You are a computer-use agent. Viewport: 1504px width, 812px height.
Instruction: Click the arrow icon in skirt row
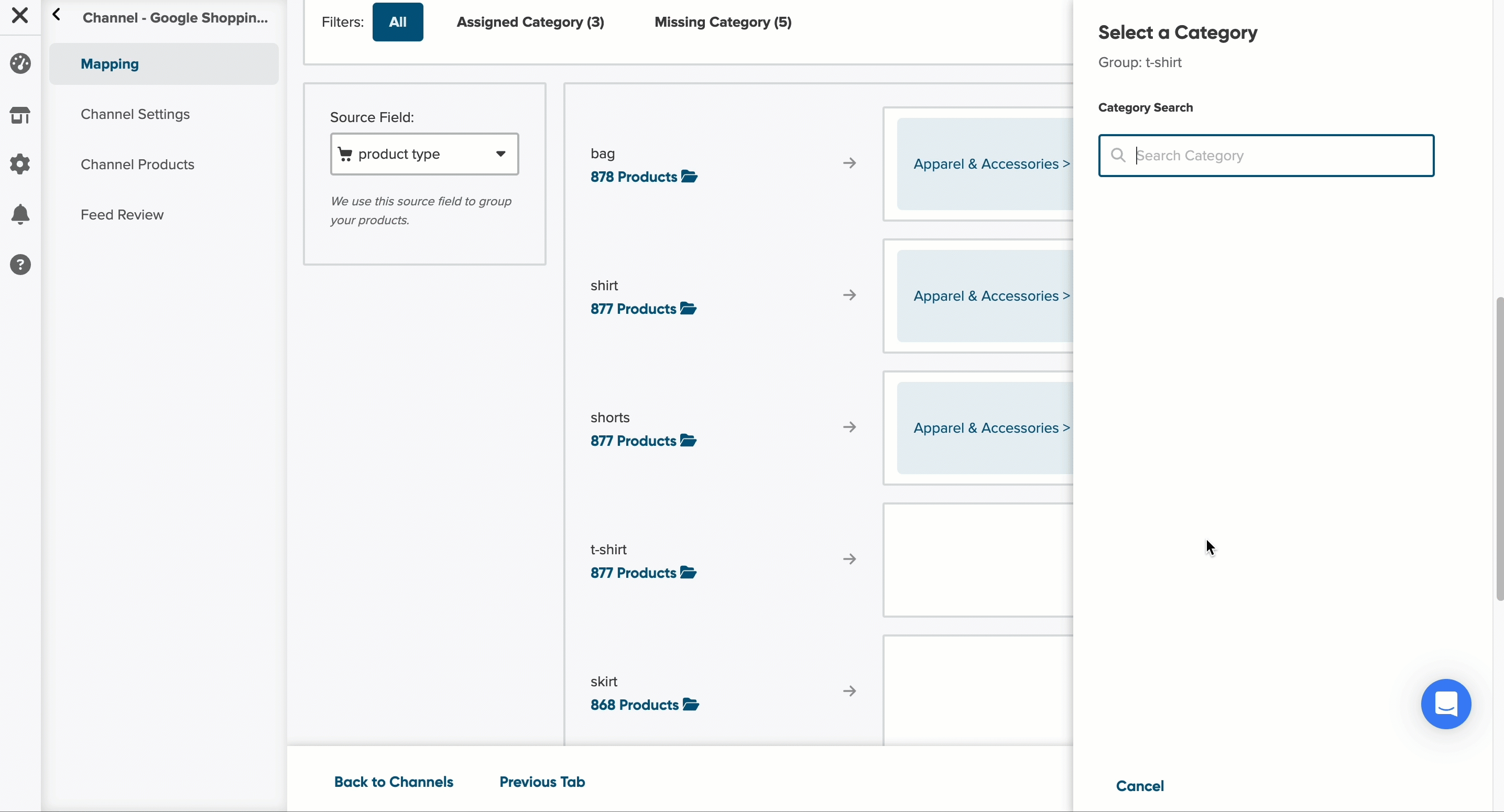(849, 690)
